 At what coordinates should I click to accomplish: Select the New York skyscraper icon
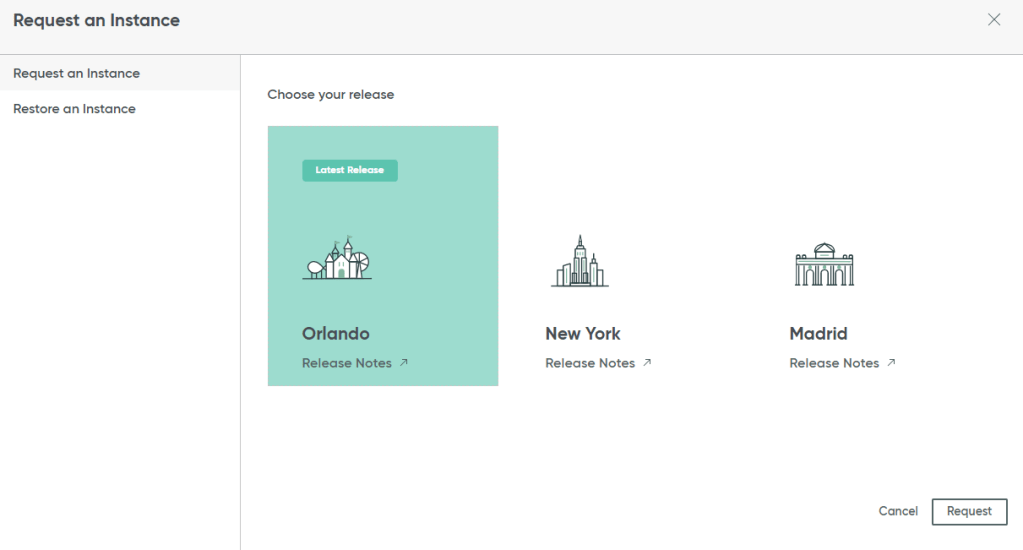click(580, 262)
